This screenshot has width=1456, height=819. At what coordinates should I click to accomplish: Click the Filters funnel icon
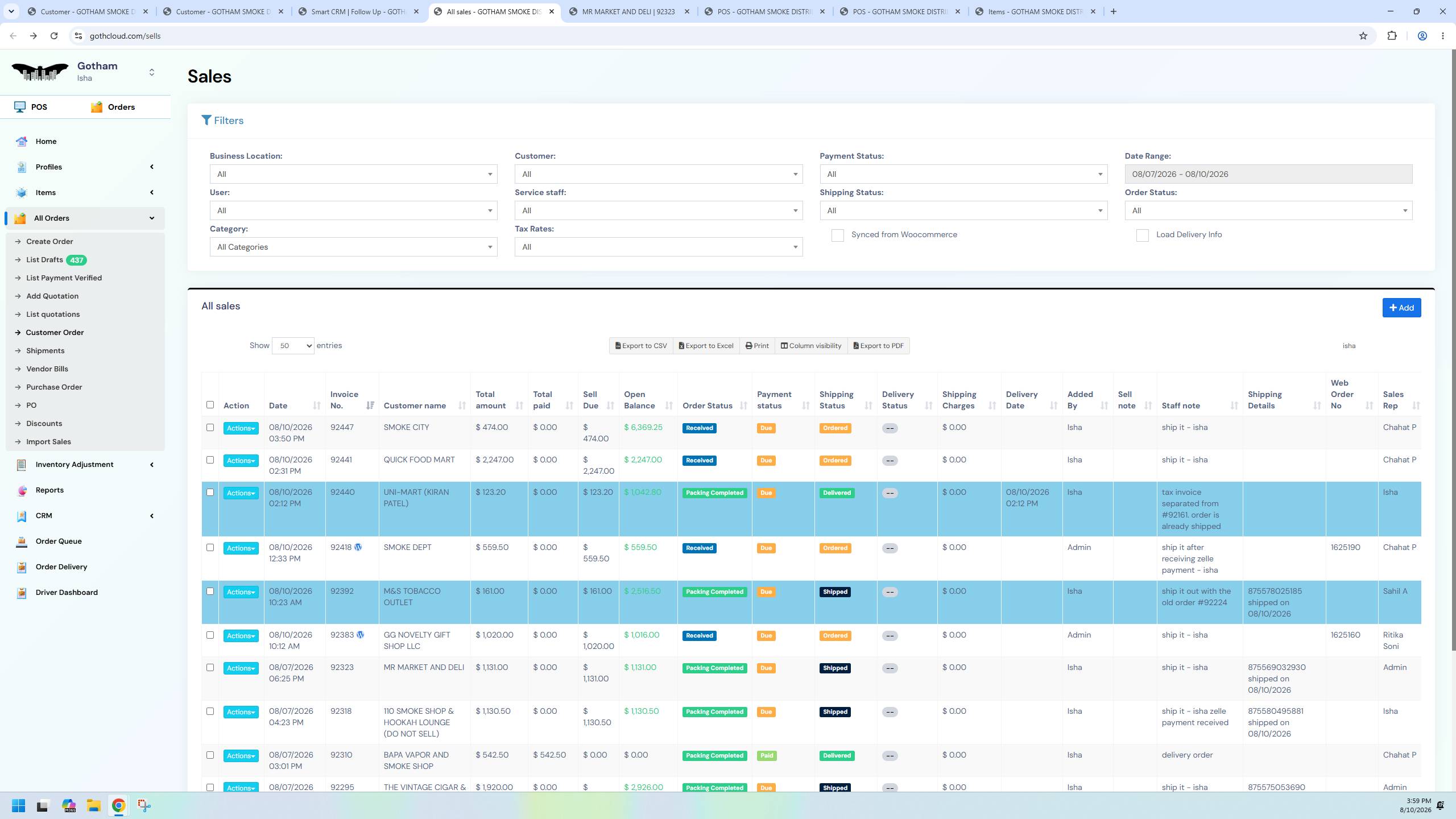point(206,121)
